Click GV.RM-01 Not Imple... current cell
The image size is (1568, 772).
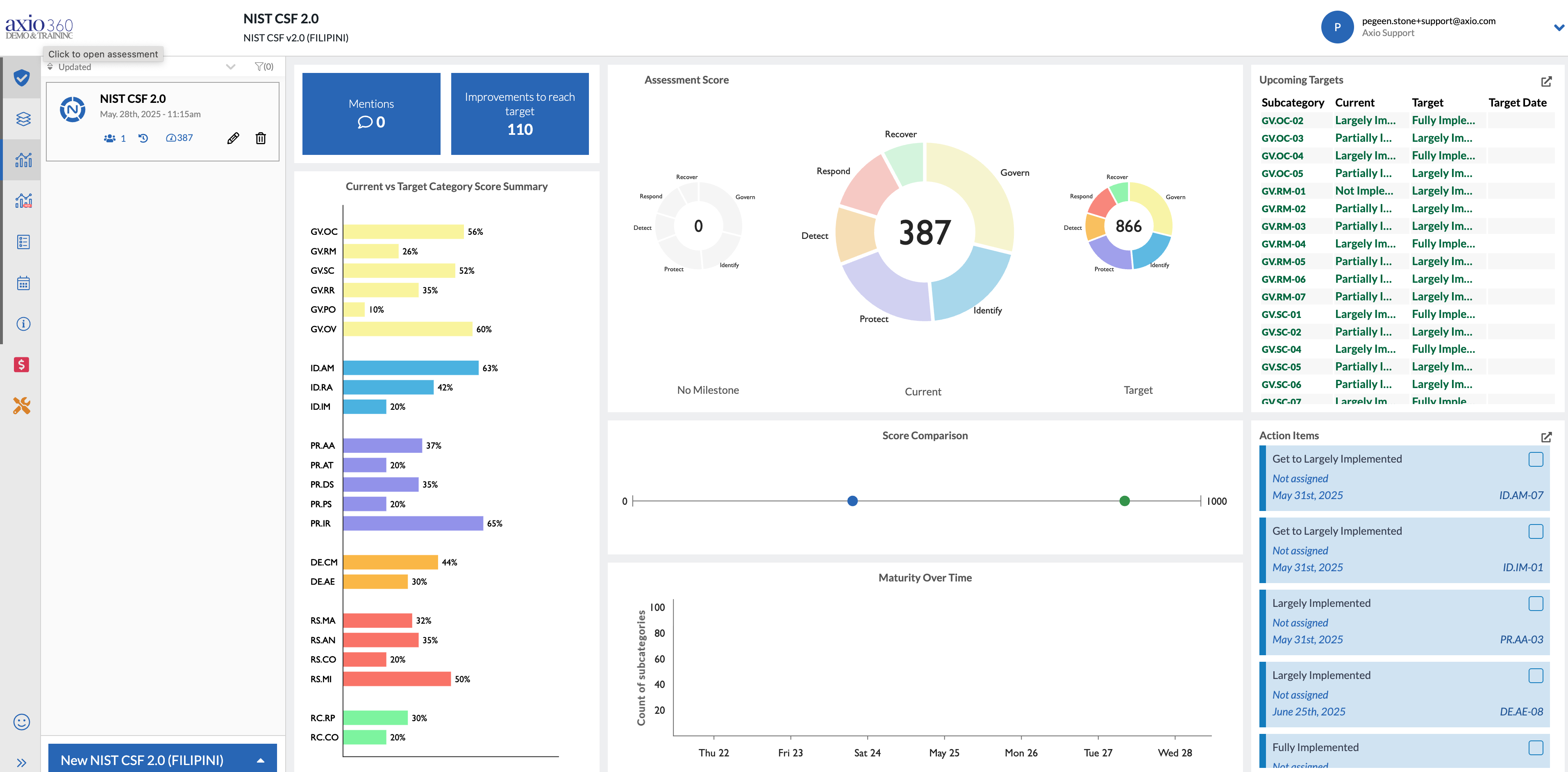tap(1363, 191)
